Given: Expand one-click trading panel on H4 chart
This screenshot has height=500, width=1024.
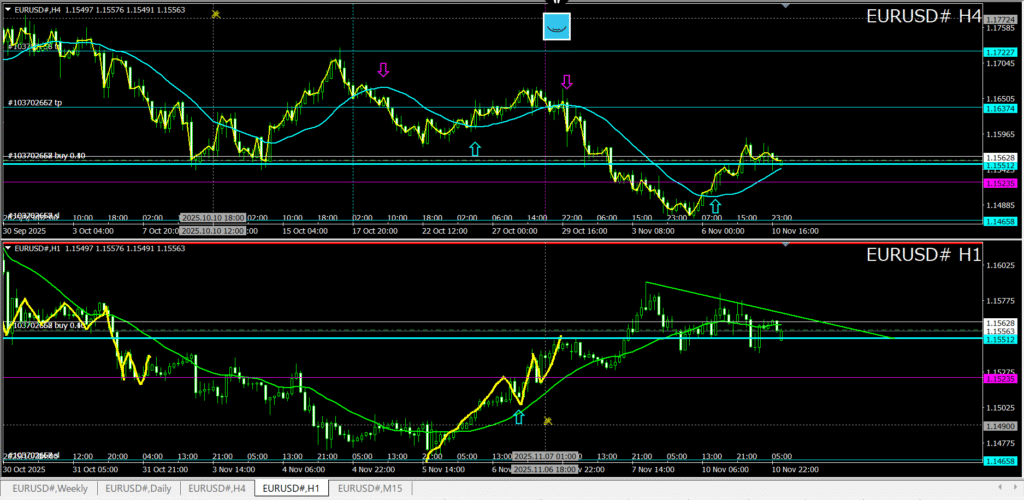Looking at the screenshot, I should (x=8, y=9).
